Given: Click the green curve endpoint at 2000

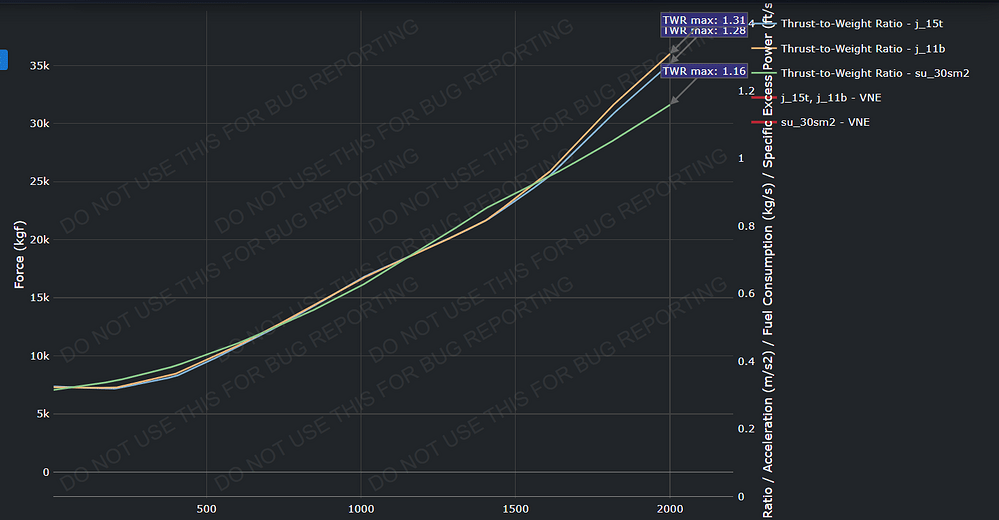Looking at the screenshot, I should (x=669, y=104).
